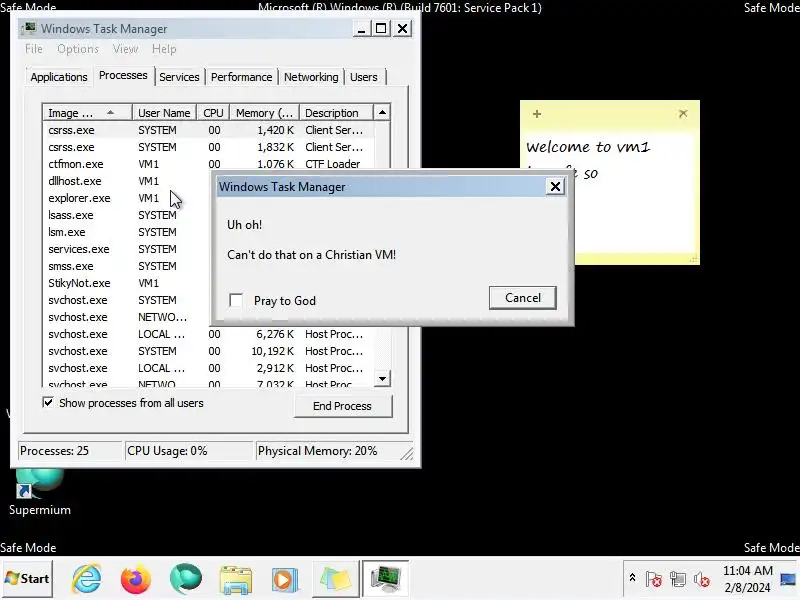Viewport: 800px width, 600px height.
Task: Open the Supermium desktop shortcut
Action: point(39,492)
